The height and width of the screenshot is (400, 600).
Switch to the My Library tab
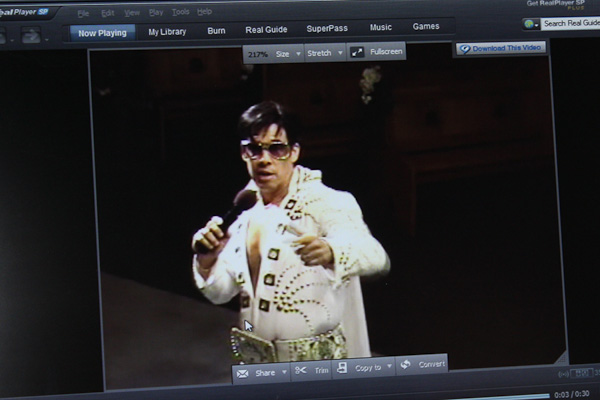click(167, 32)
